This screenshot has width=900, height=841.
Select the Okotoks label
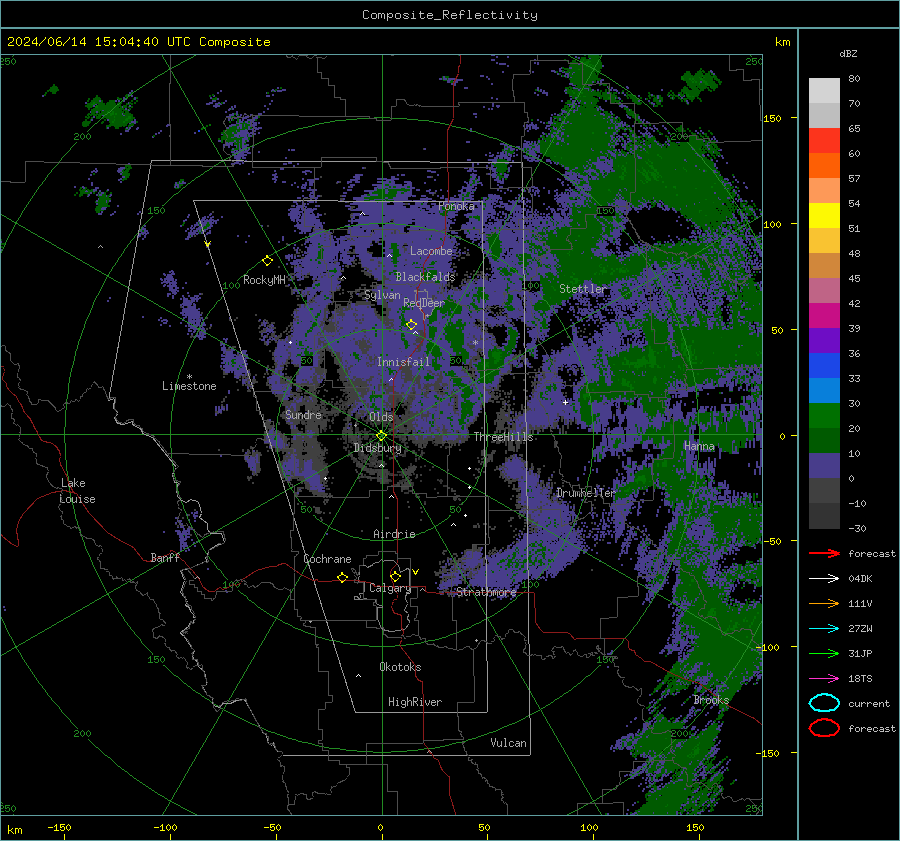[x=400, y=667]
